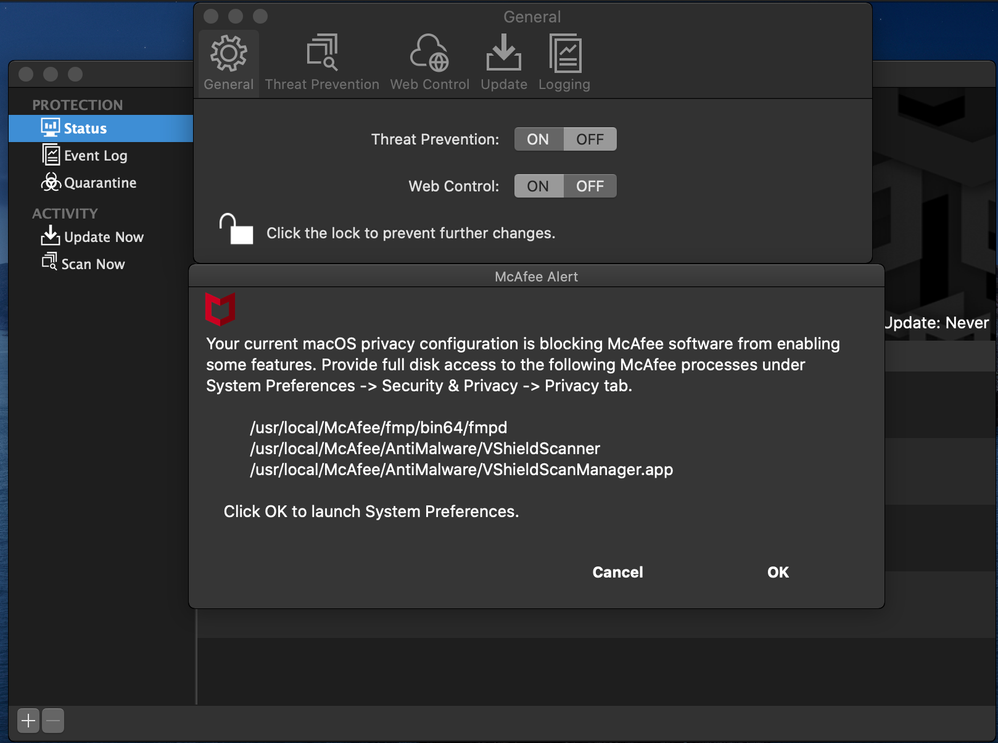The image size is (998, 743).
Task: Turn Threat Prevention ON
Action: pyautogui.click(x=538, y=139)
